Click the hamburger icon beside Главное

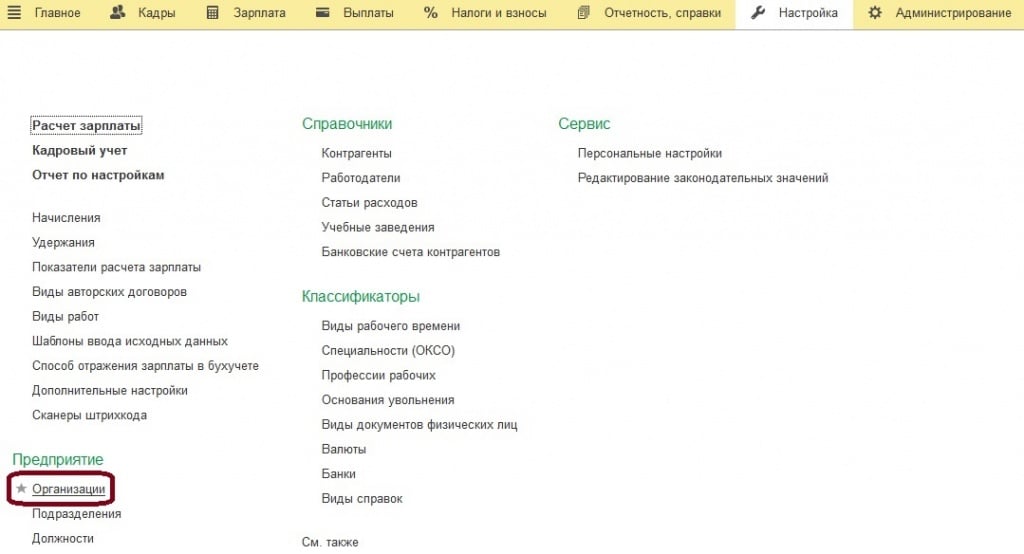pos(15,13)
